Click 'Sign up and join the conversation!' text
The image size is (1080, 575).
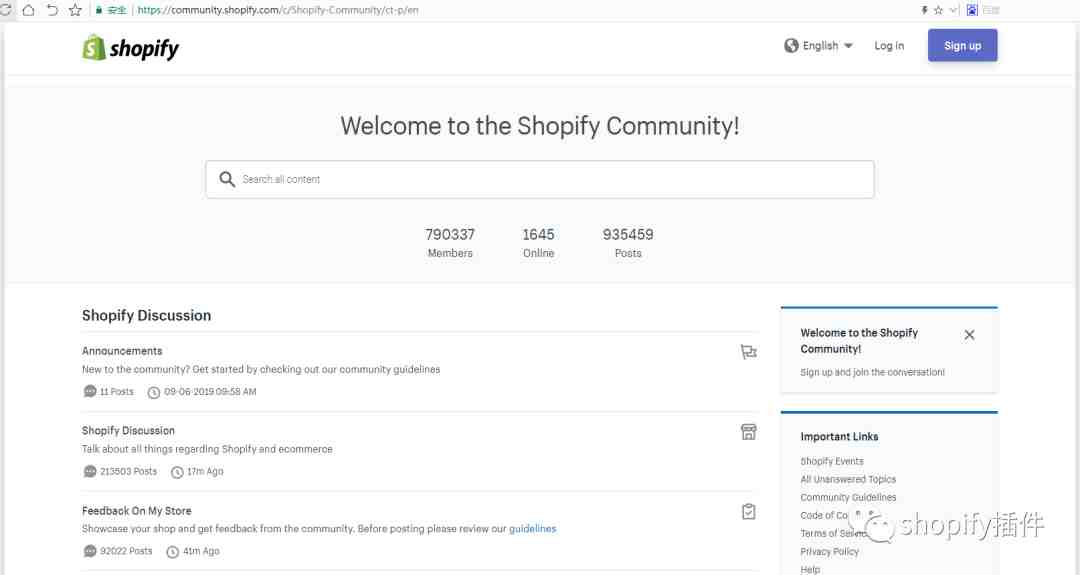[872, 372]
